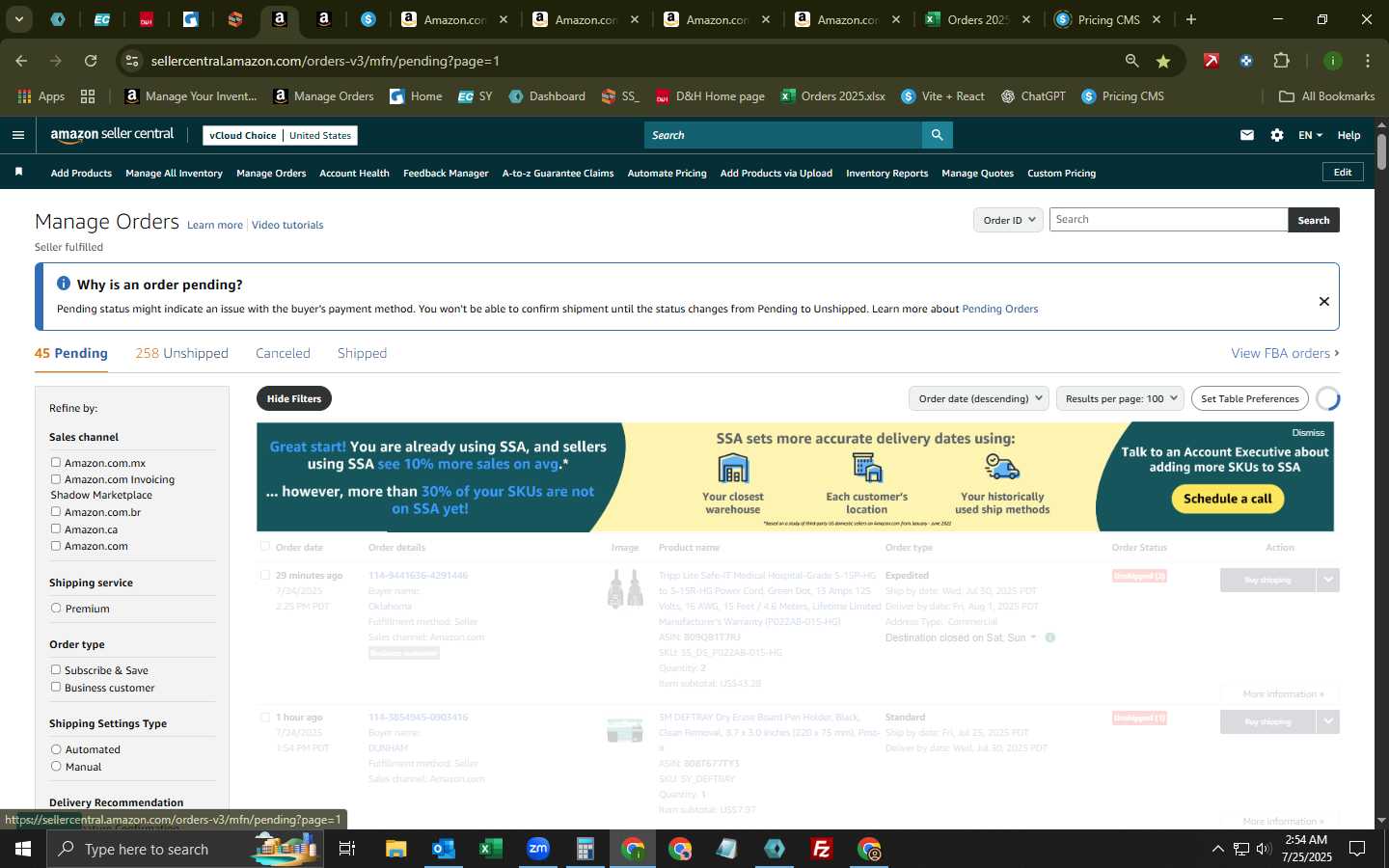Open Results per page dropdown
Viewport: 1389px width, 868px height.
1120,398
